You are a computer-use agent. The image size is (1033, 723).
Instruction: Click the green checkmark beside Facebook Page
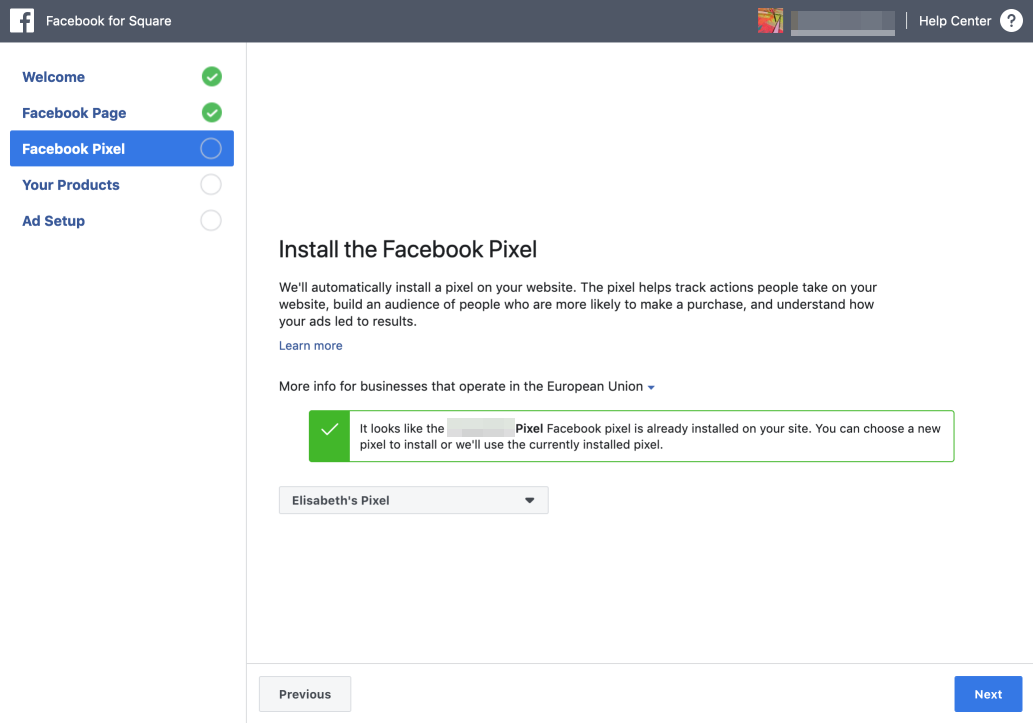[211, 113]
